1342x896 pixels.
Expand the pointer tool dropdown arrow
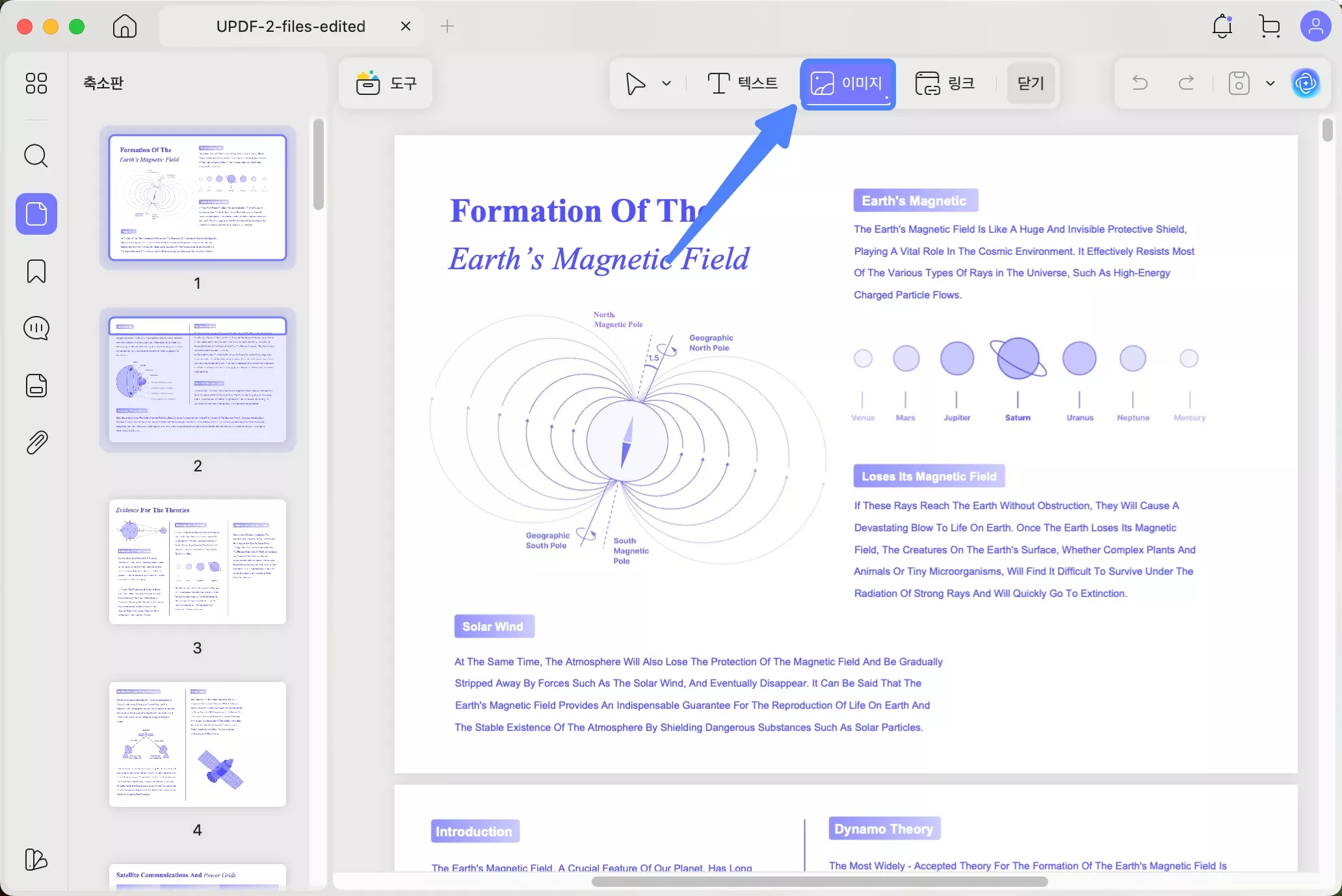666,83
